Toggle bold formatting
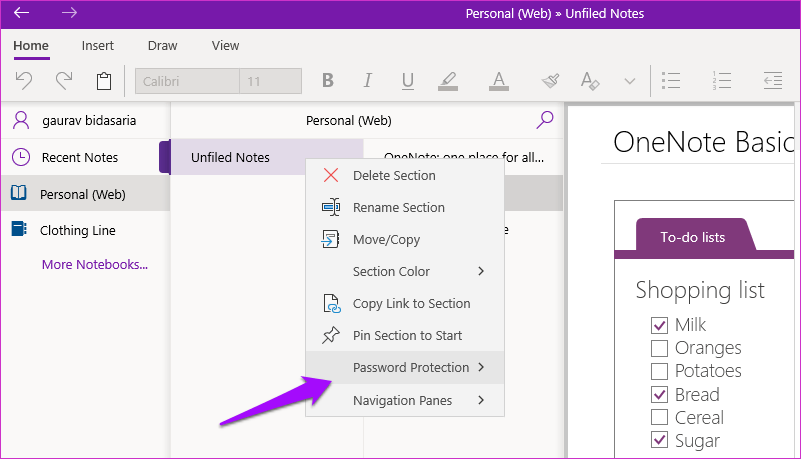Screen dimensions: 801x459 pos(327,81)
